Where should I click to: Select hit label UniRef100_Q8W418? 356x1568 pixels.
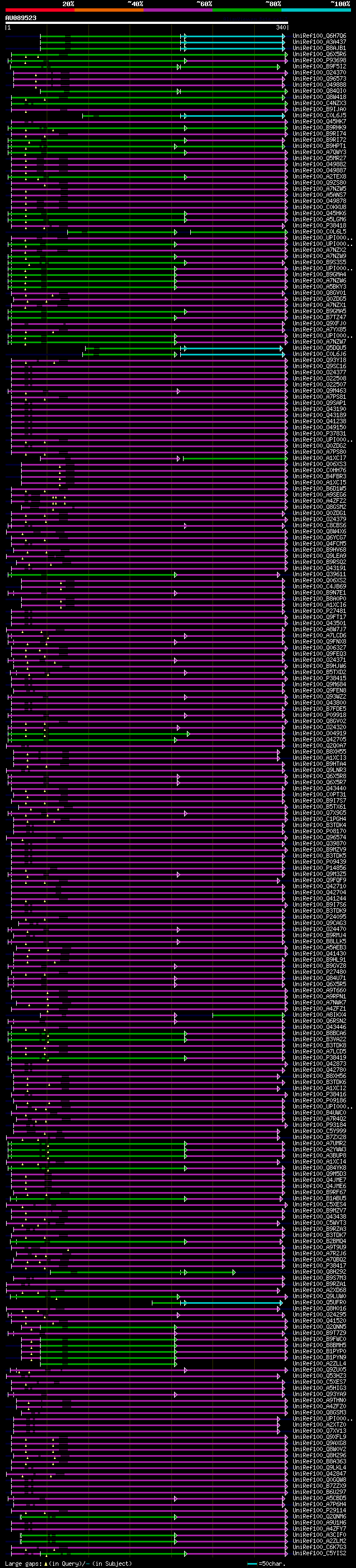tap(319, 97)
